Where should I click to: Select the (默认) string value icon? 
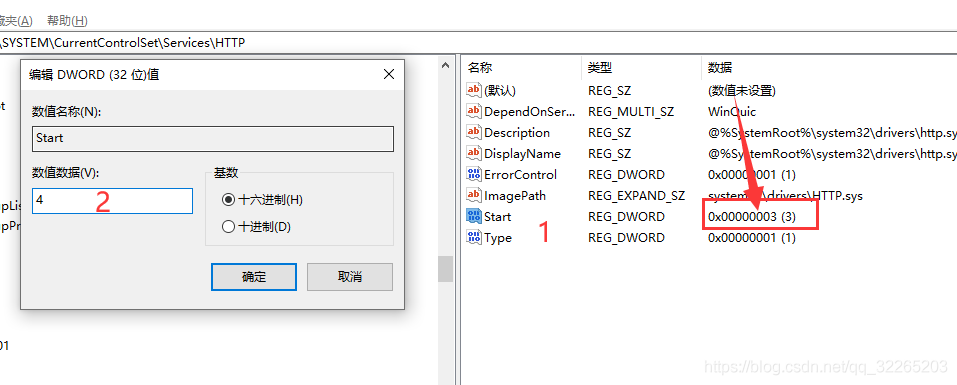click(474, 90)
